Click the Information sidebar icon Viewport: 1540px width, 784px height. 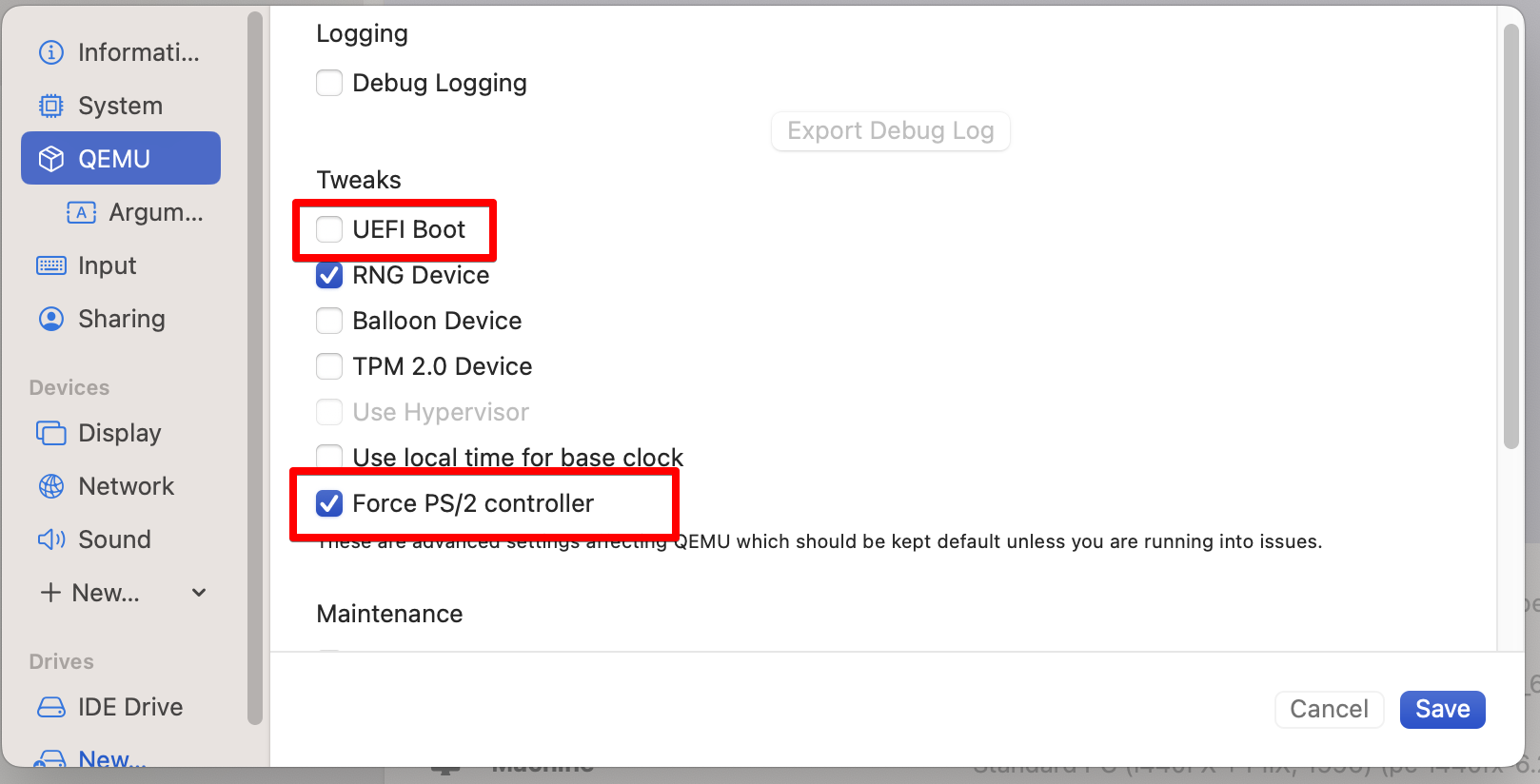coord(51,52)
